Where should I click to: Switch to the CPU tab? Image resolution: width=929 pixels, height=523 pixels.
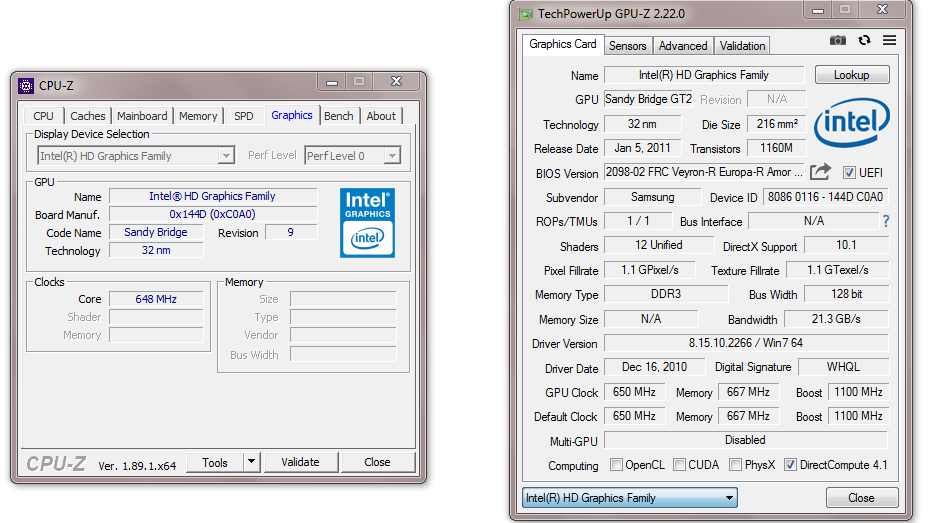coord(43,116)
